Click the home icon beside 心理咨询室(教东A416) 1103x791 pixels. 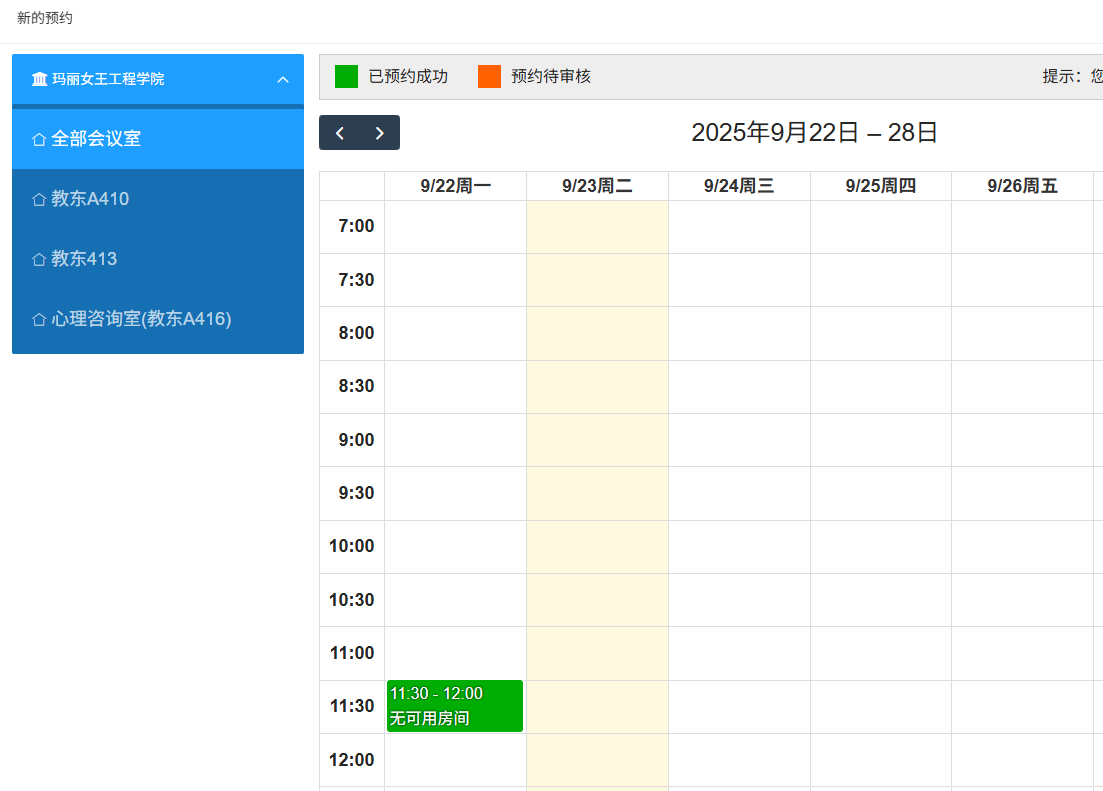[39, 319]
